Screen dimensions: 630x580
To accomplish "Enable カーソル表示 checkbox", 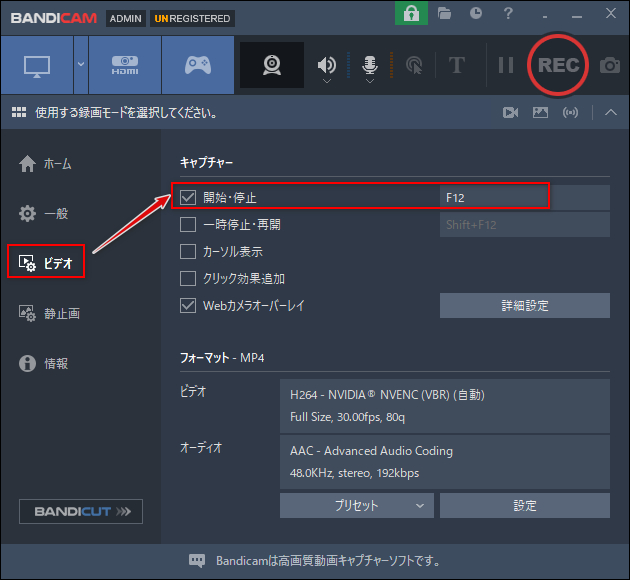I will click(x=188, y=251).
